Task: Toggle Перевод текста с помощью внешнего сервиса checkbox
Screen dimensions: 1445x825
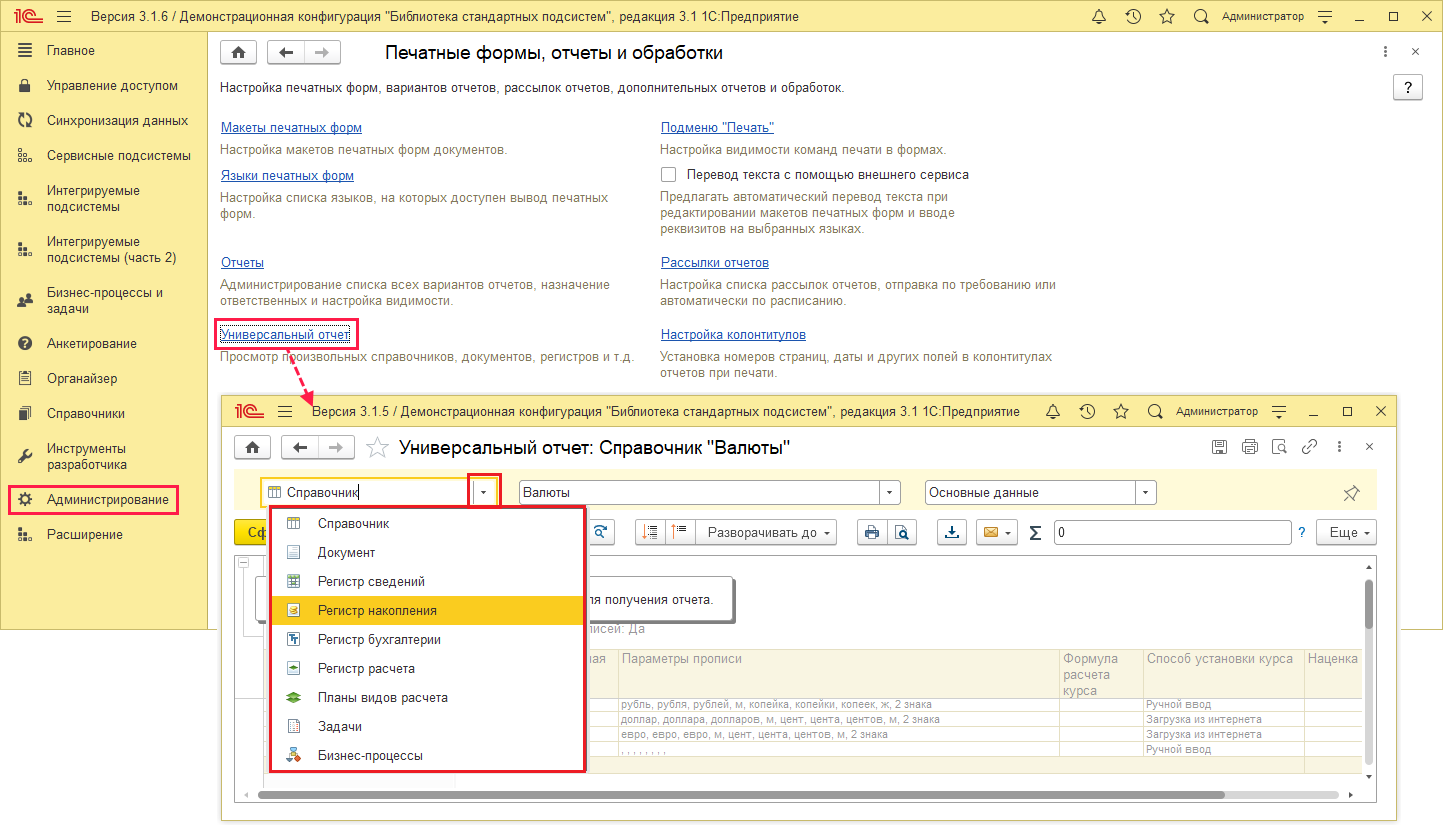Action: tap(669, 175)
